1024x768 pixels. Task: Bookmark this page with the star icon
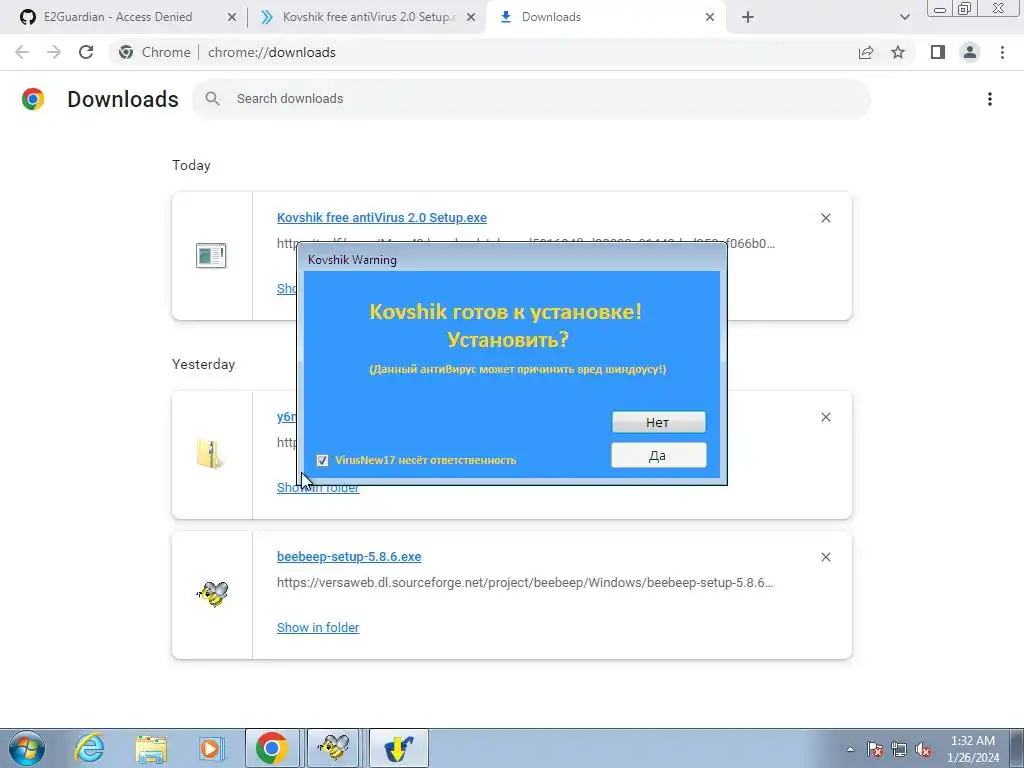898,52
